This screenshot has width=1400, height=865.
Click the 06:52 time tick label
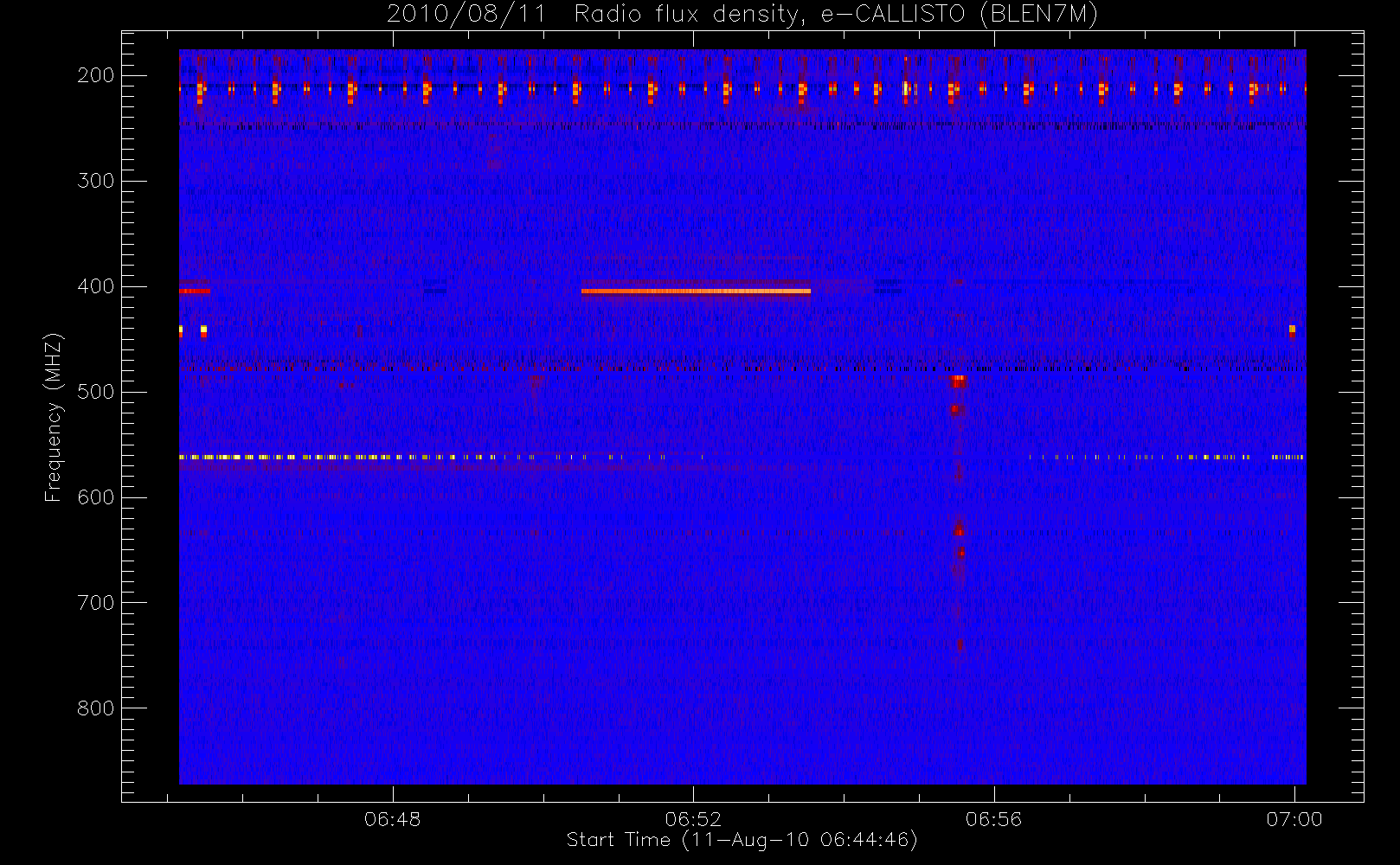pos(693,819)
